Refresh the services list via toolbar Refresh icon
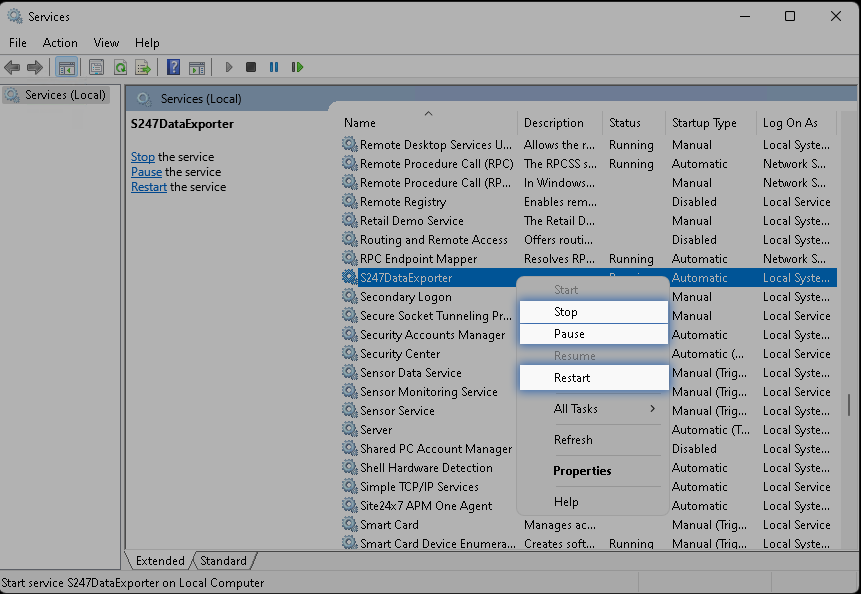Screen dimensions: 861x594 pos(119,67)
